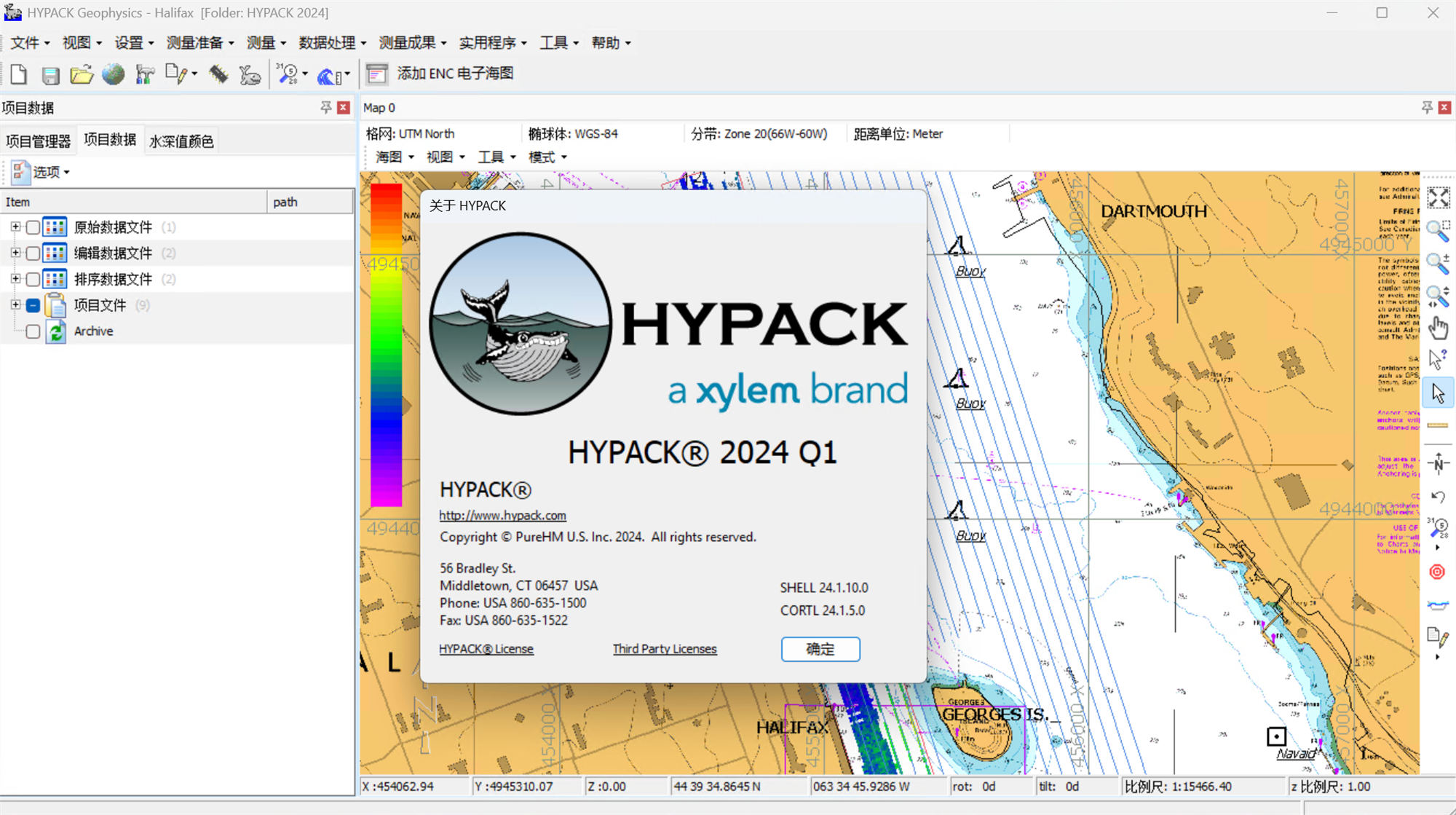Click the line editor page-and-pencil icon
Viewport: 1456px width, 815px height.
click(x=175, y=74)
